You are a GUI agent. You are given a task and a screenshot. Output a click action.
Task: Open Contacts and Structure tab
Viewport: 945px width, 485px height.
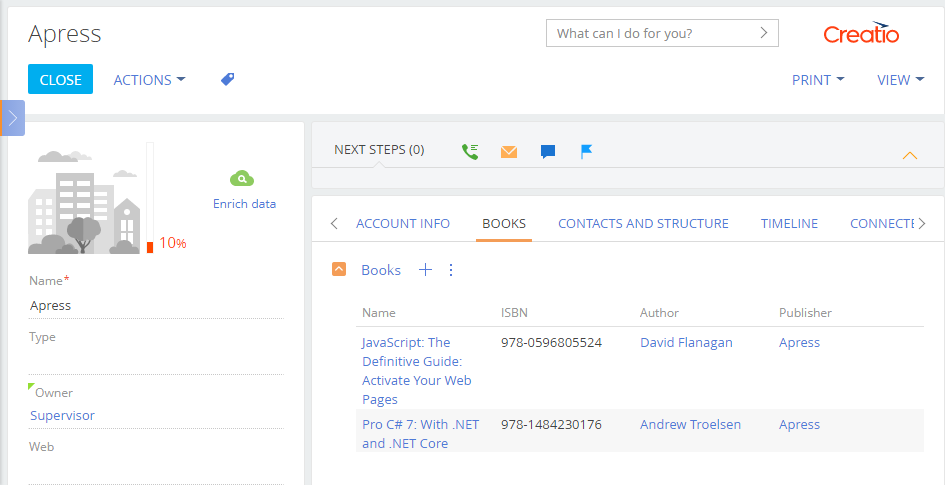point(643,224)
